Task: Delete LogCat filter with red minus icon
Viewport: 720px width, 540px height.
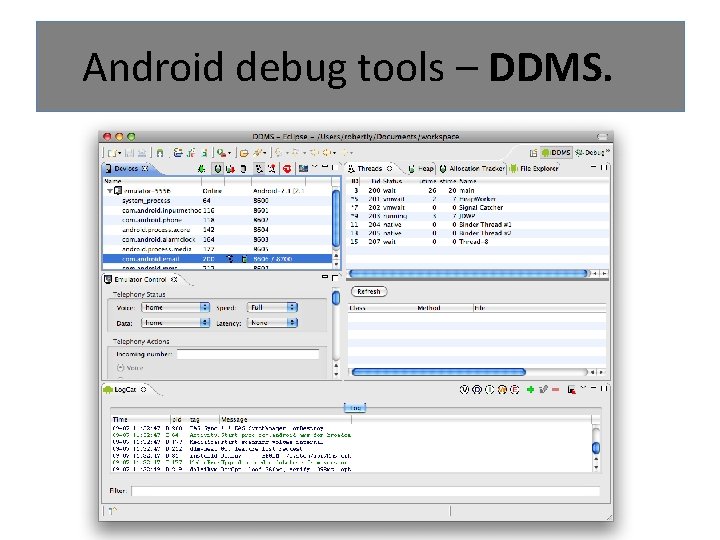Action: [556, 389]
